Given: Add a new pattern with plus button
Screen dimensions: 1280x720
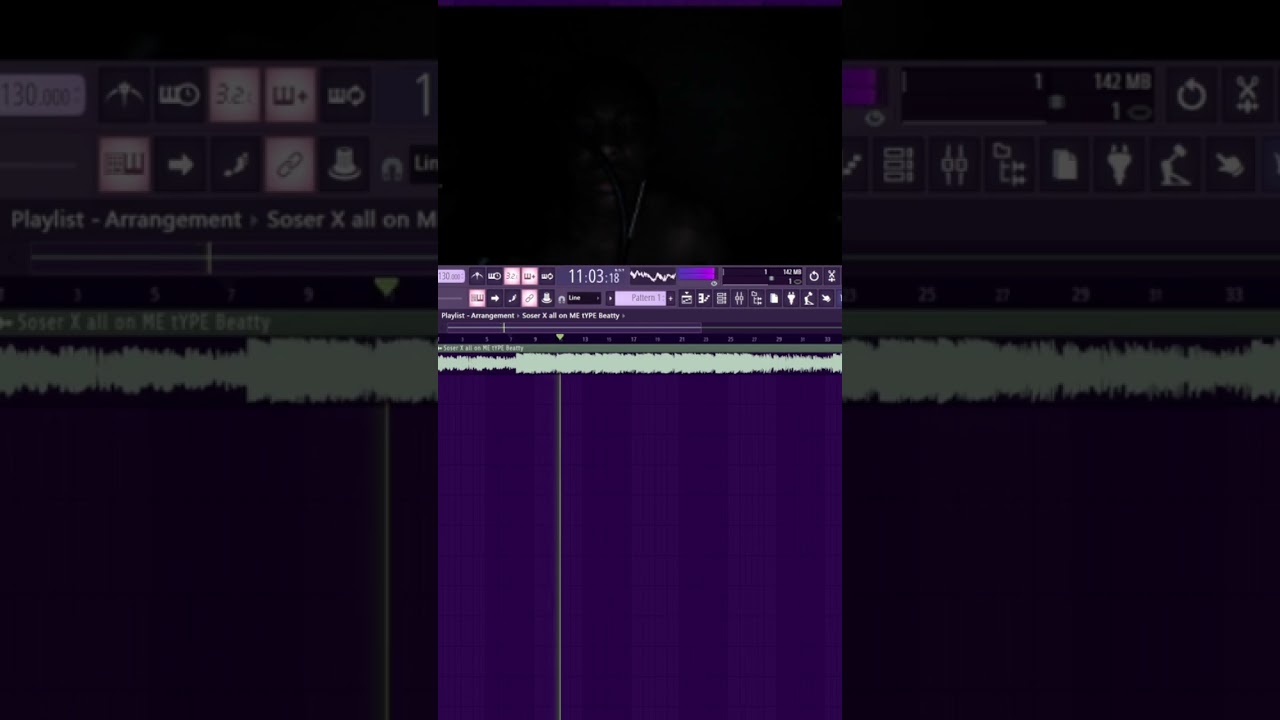Looking at the screenshot, I should 671,298.
